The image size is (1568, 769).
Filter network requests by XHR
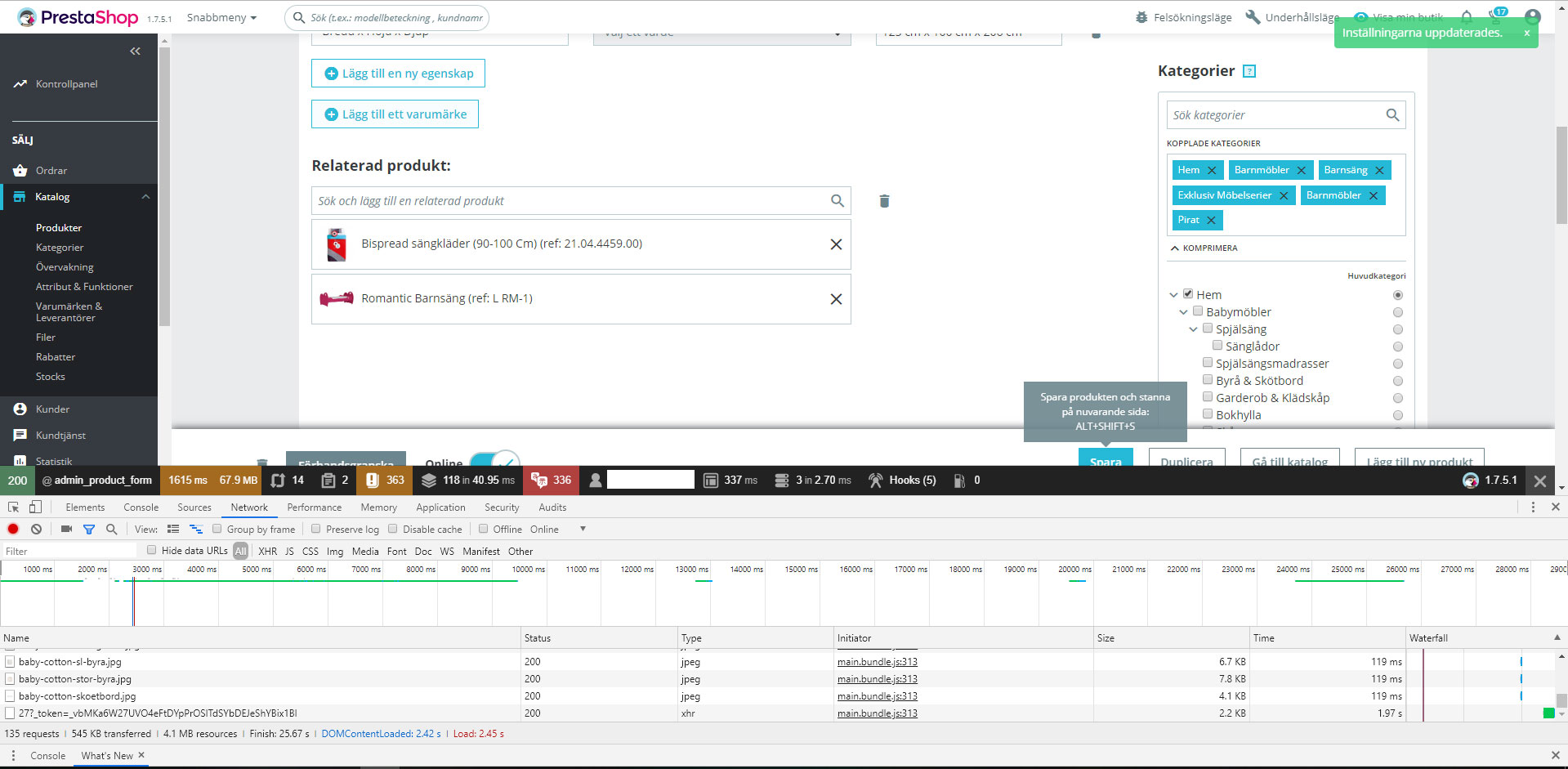[x=268, y=552]
